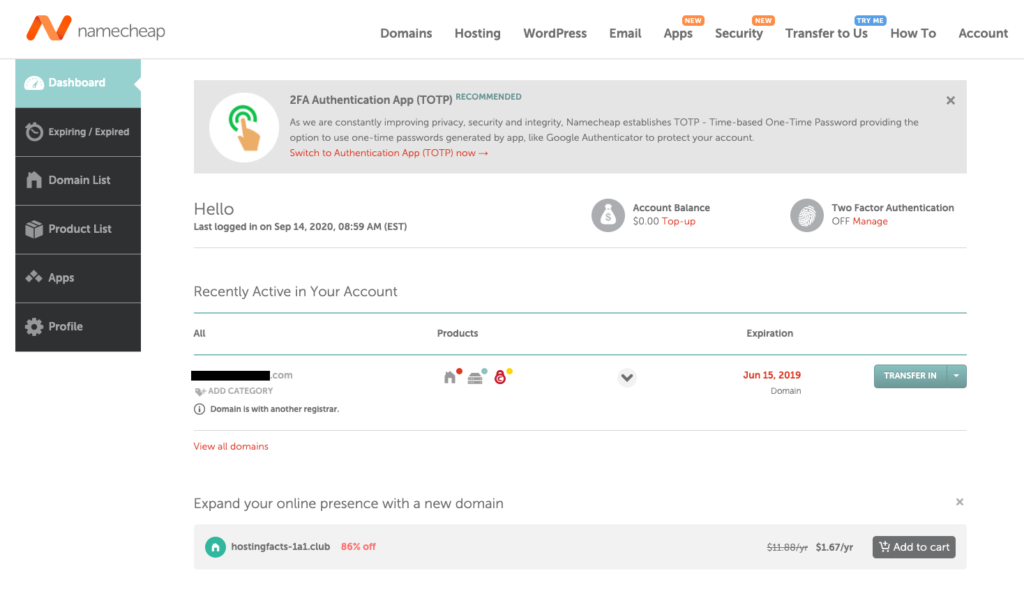Select the domain house icon with red badge
The width and height of the screenshot is (1024, 589).
tap(450, 375)
